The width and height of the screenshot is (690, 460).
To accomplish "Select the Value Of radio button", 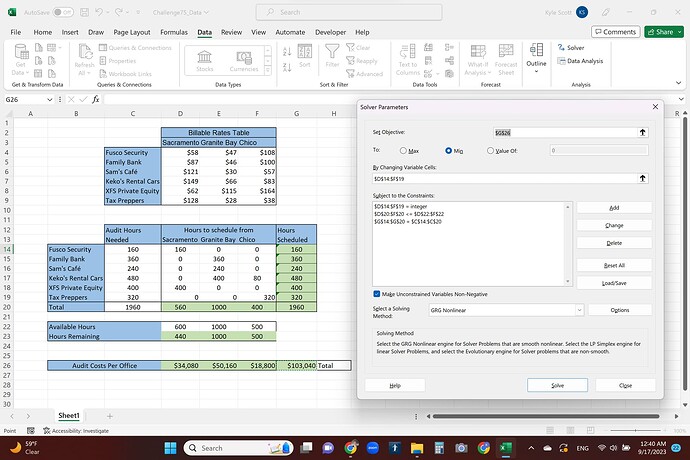I will coord(490,151).
